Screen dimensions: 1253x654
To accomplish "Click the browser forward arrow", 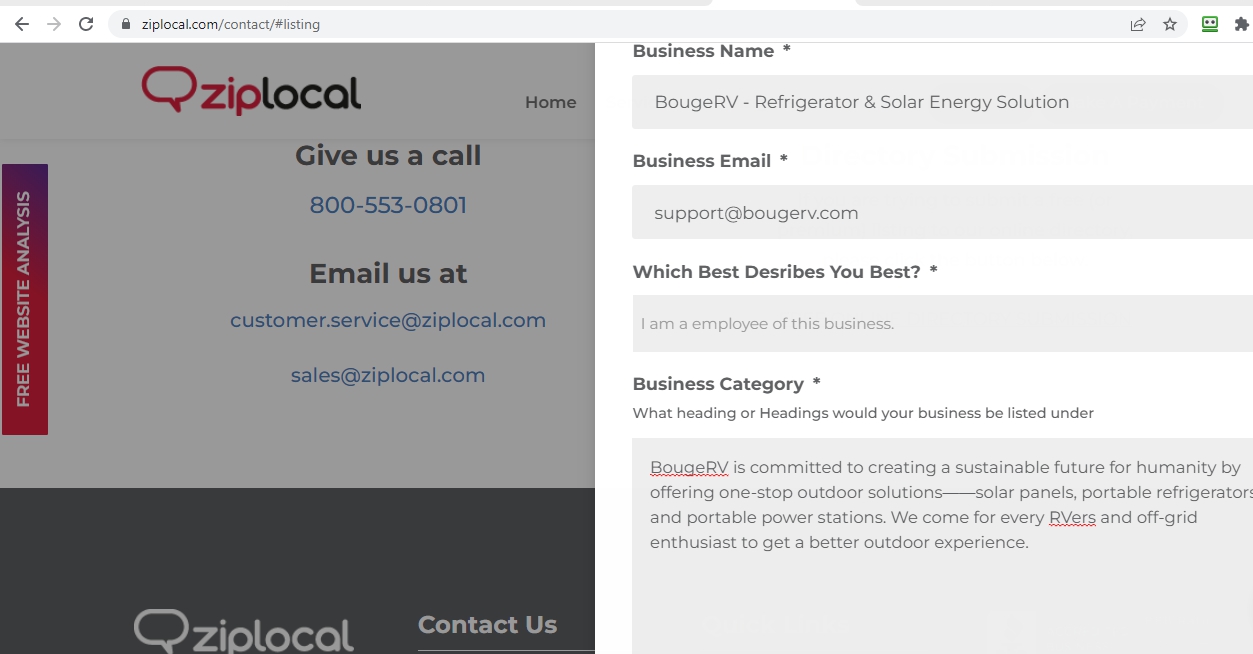I will tap(53, 24).
